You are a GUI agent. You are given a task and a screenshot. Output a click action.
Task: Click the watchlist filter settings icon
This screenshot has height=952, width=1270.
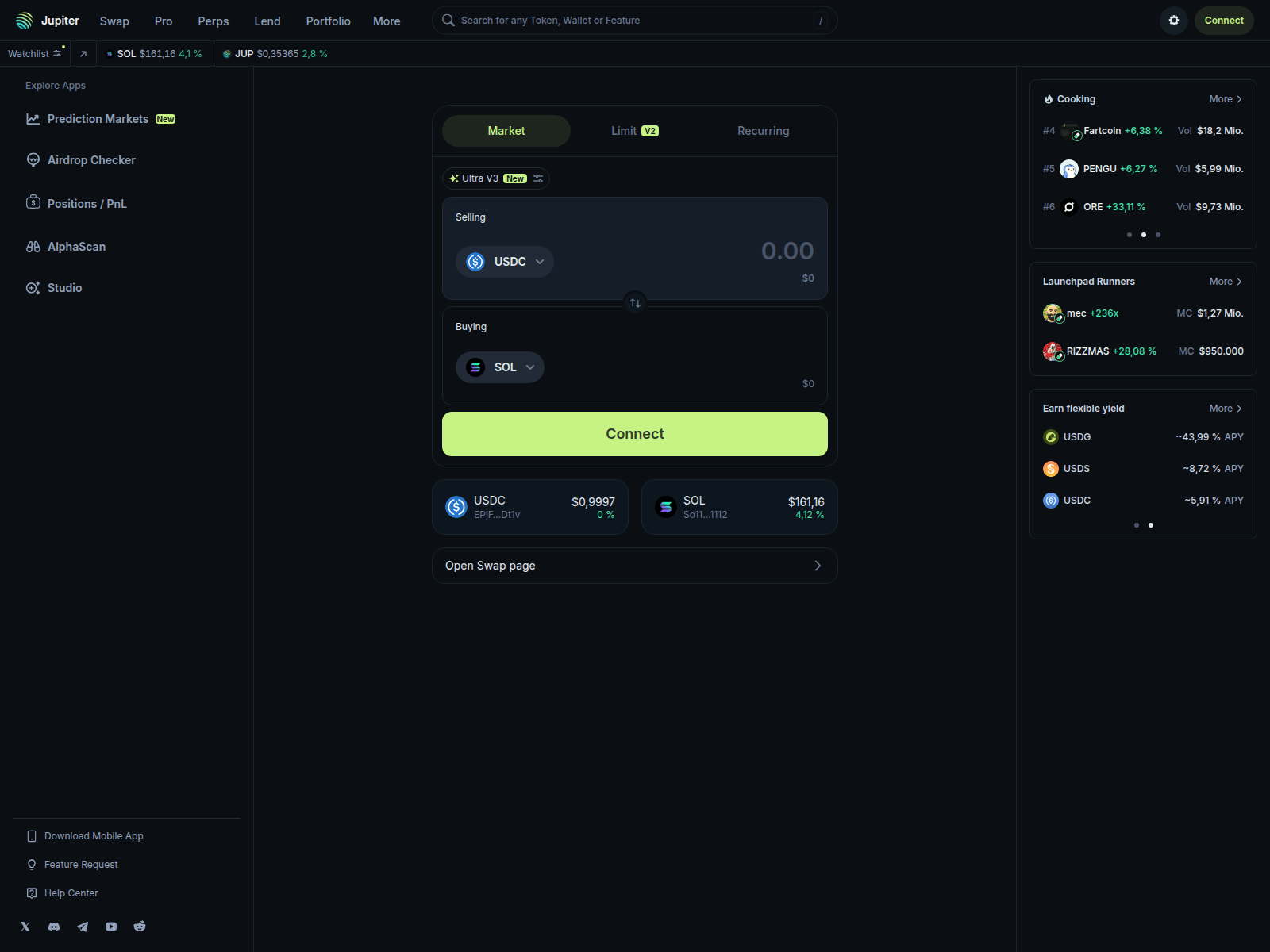(x=58, y=53)
